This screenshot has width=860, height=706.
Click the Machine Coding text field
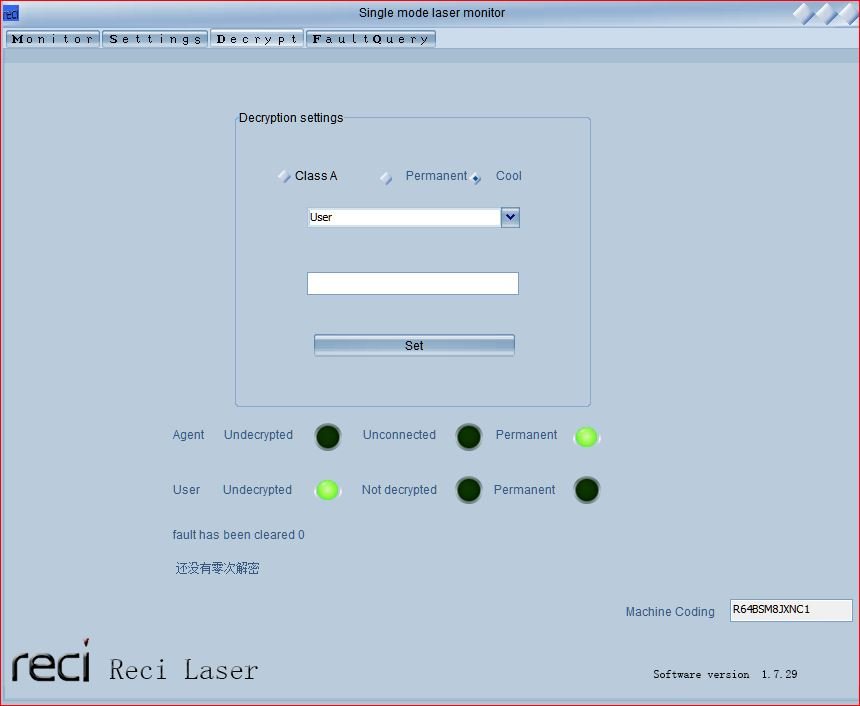click(790, 610)
